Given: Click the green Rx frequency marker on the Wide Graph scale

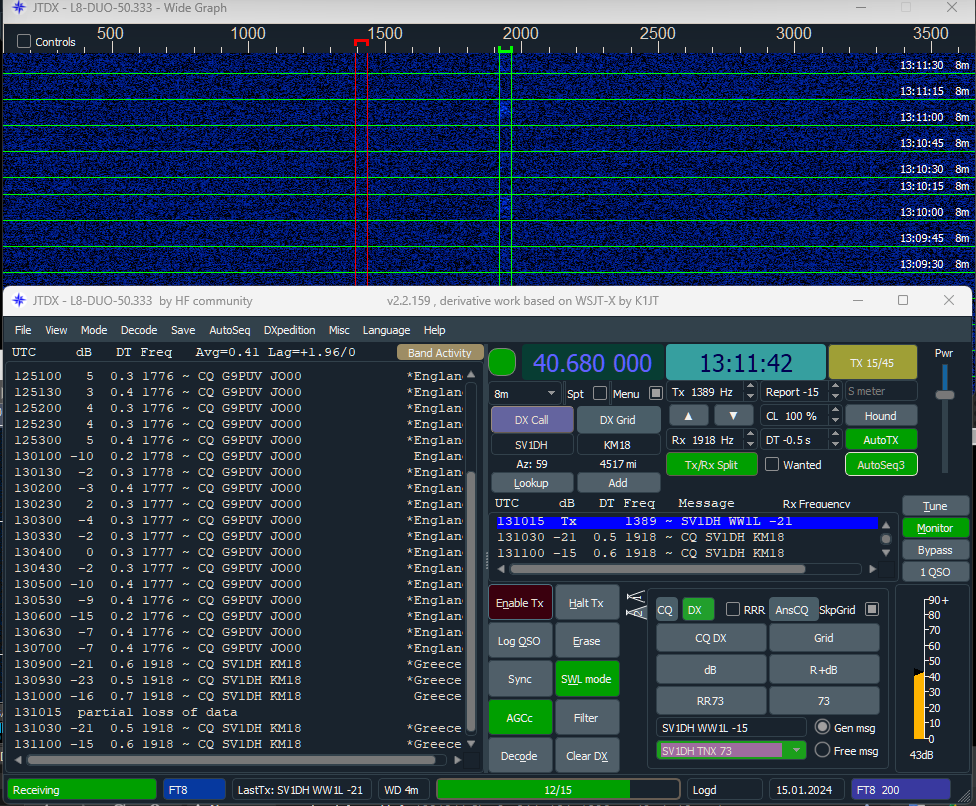Looking at the screenshot, I should click(505, 49).
